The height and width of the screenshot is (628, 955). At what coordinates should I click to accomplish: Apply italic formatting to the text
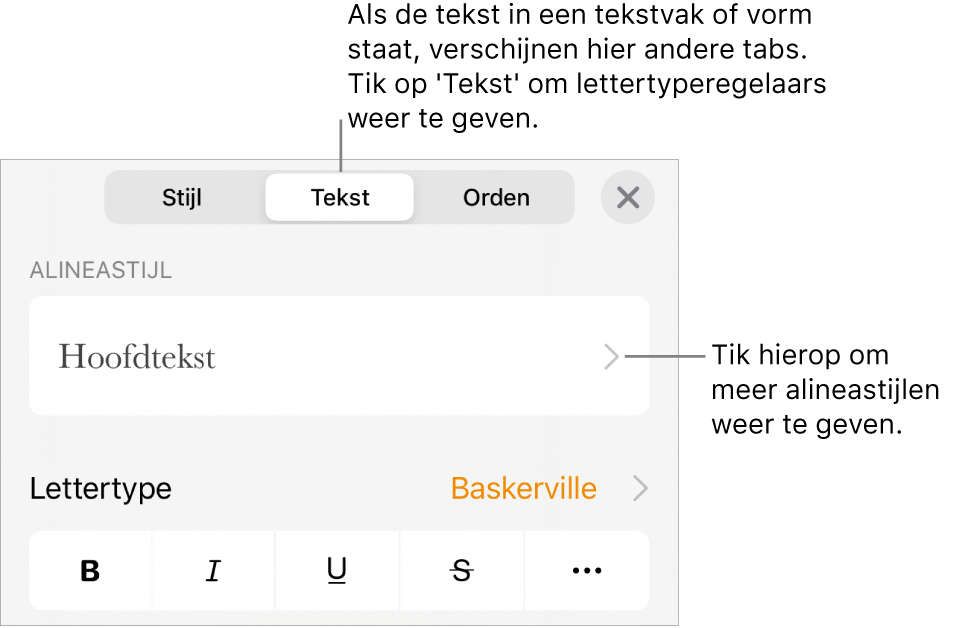click(213, 571)
